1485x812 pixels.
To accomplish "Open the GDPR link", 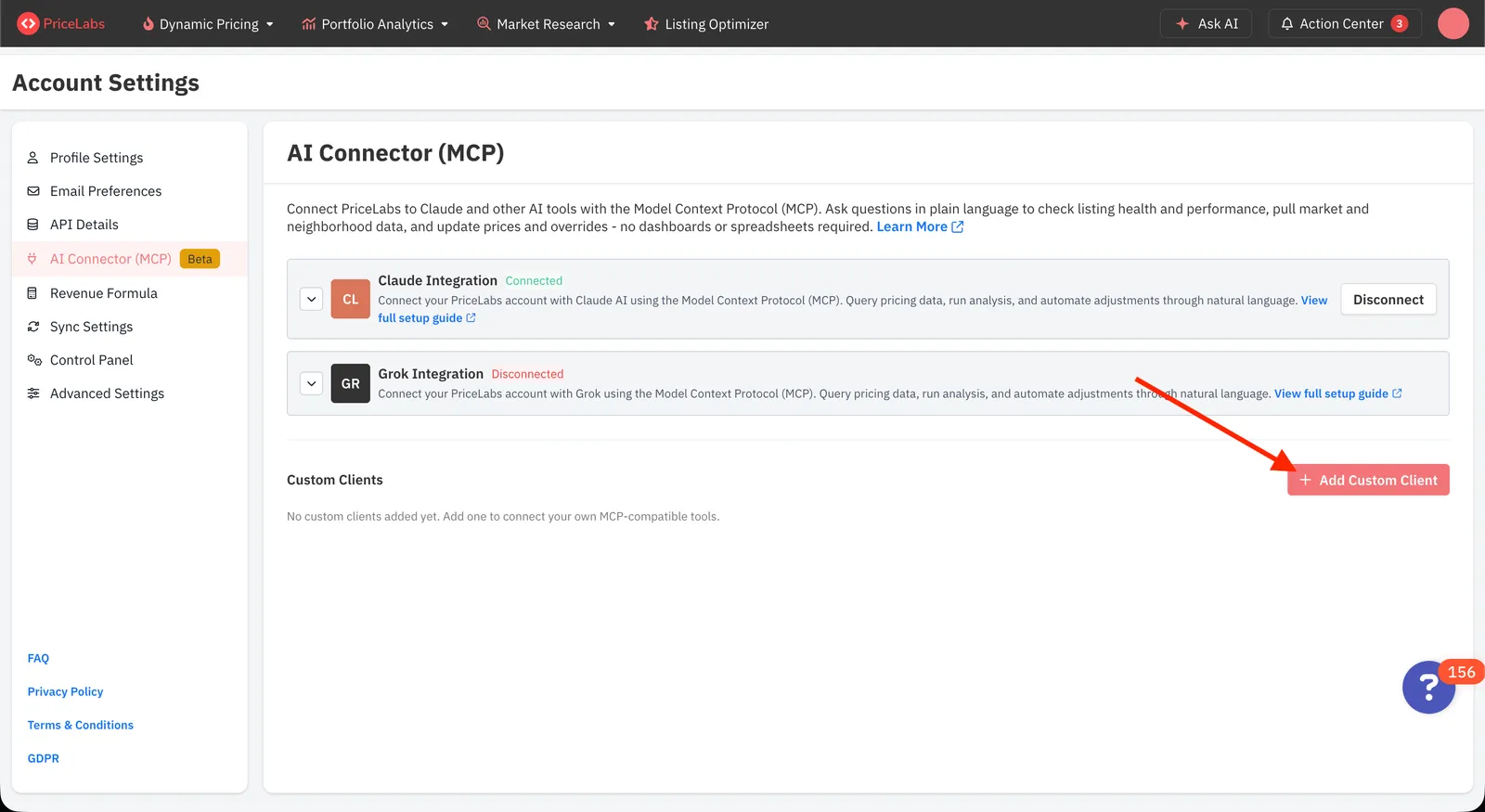I will coord(43,758).
